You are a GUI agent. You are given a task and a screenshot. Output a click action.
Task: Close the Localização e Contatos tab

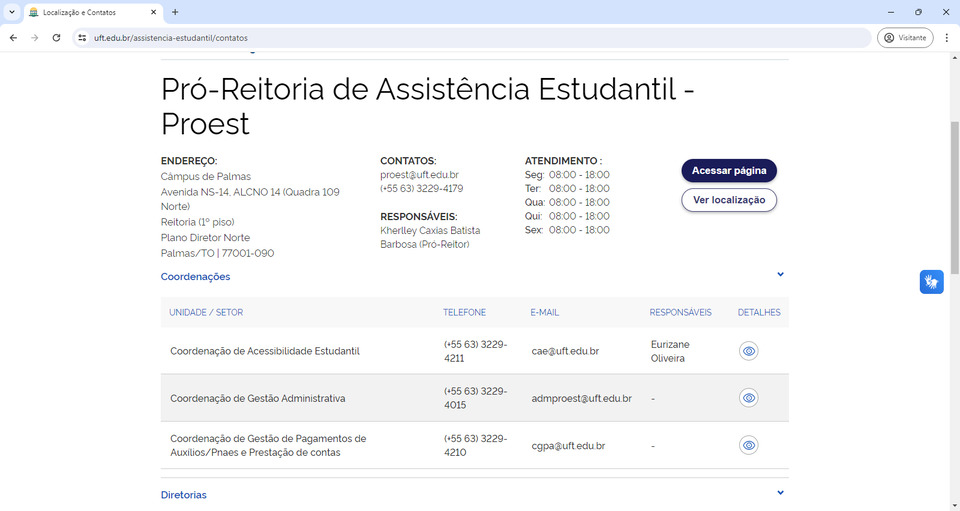(x=152, y=12)
